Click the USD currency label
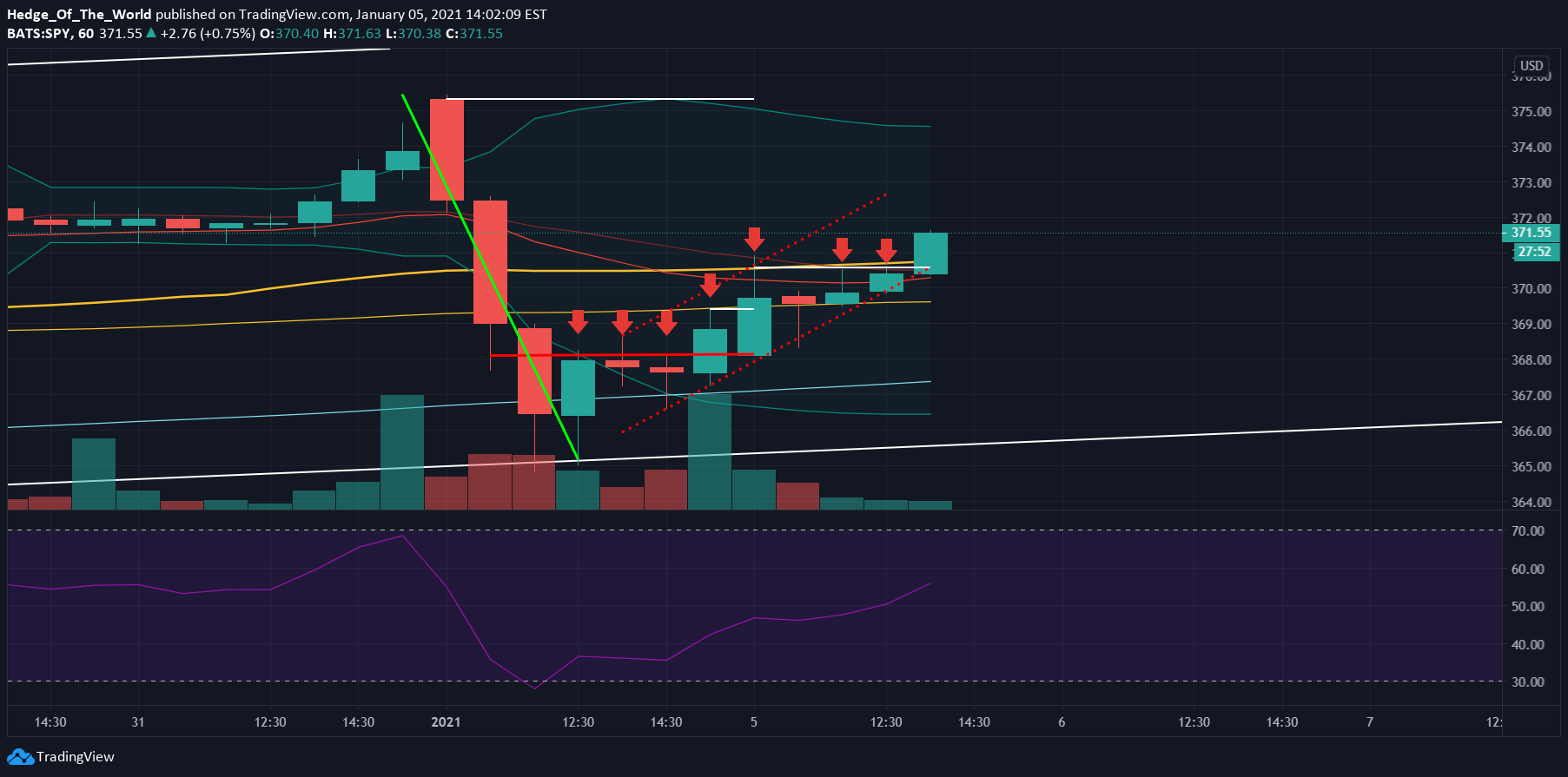The image size is (1568, 777). (x=1532, y=66)
